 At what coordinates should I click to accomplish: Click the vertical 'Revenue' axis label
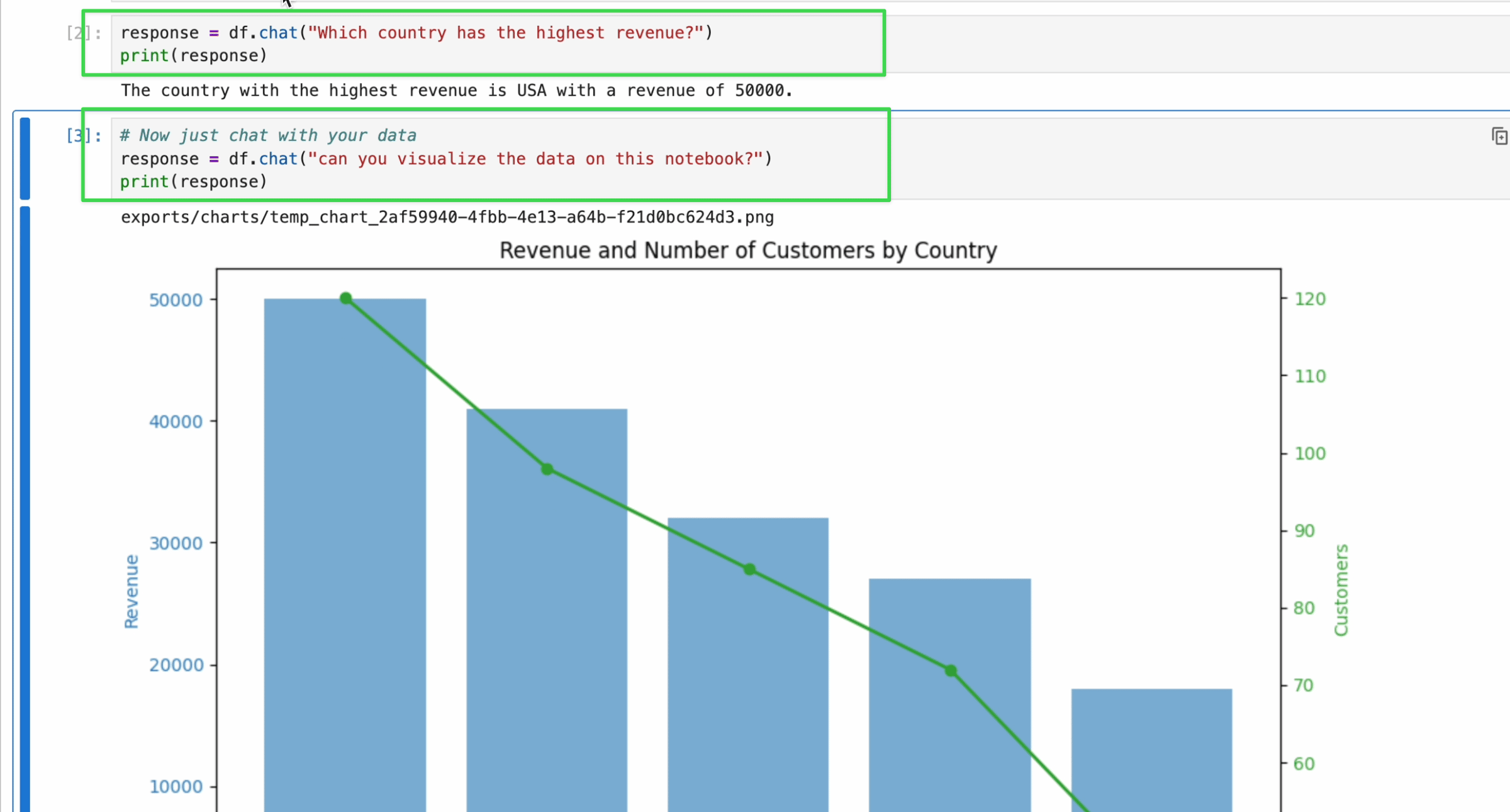[x=131, y=591]
